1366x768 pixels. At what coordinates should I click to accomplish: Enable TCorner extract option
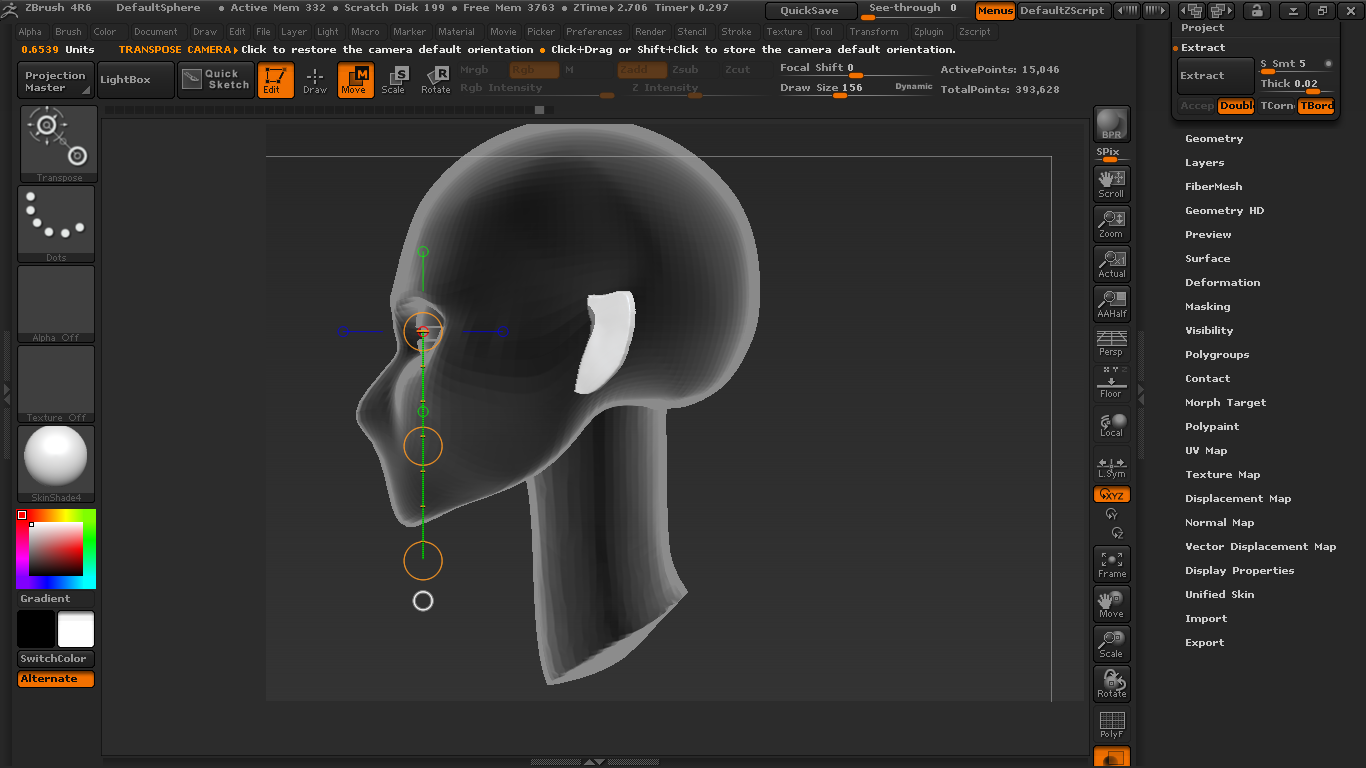pos(1277,106)
